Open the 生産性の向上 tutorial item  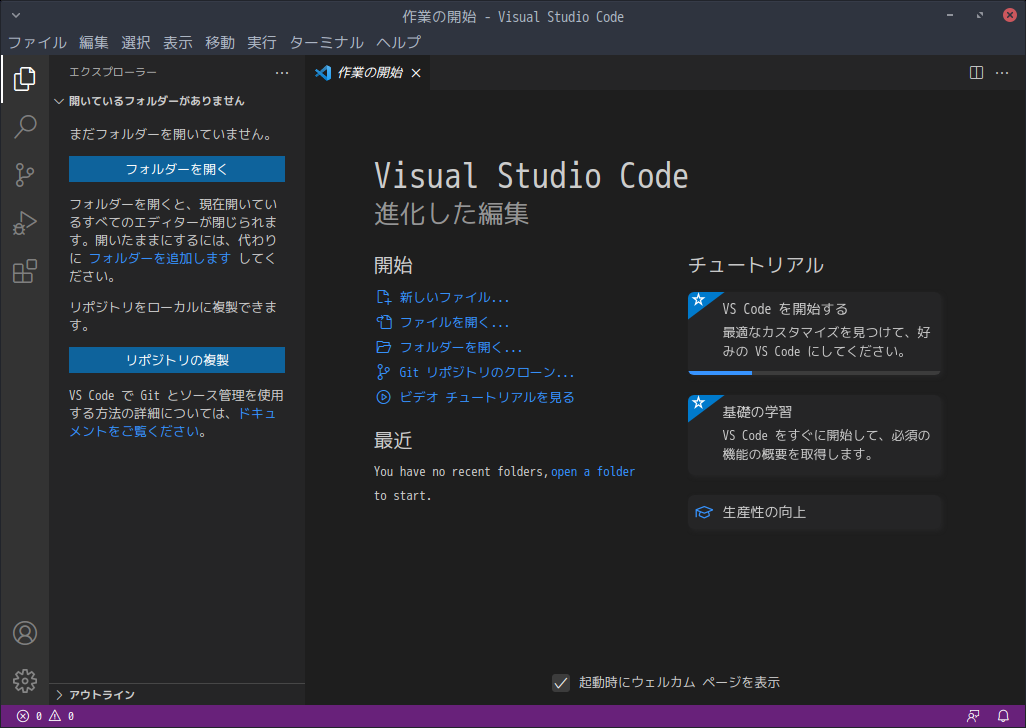coord(815,512)
